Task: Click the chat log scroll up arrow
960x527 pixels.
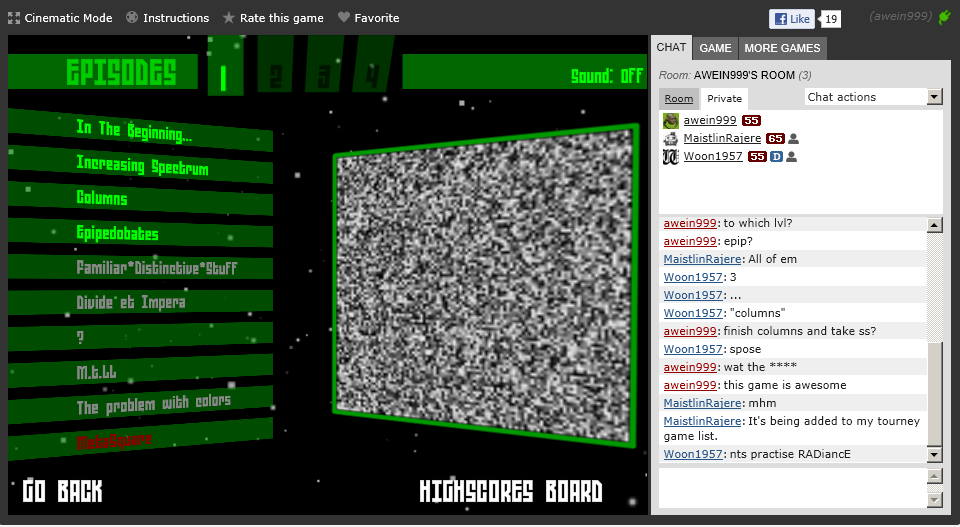Action: click(934, 225)
